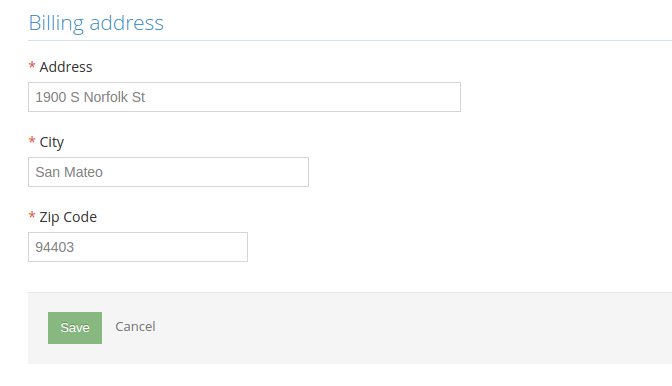This screenshot has width=672, height=386.
Task: Save the billing address form
Action: pos(75,328)
